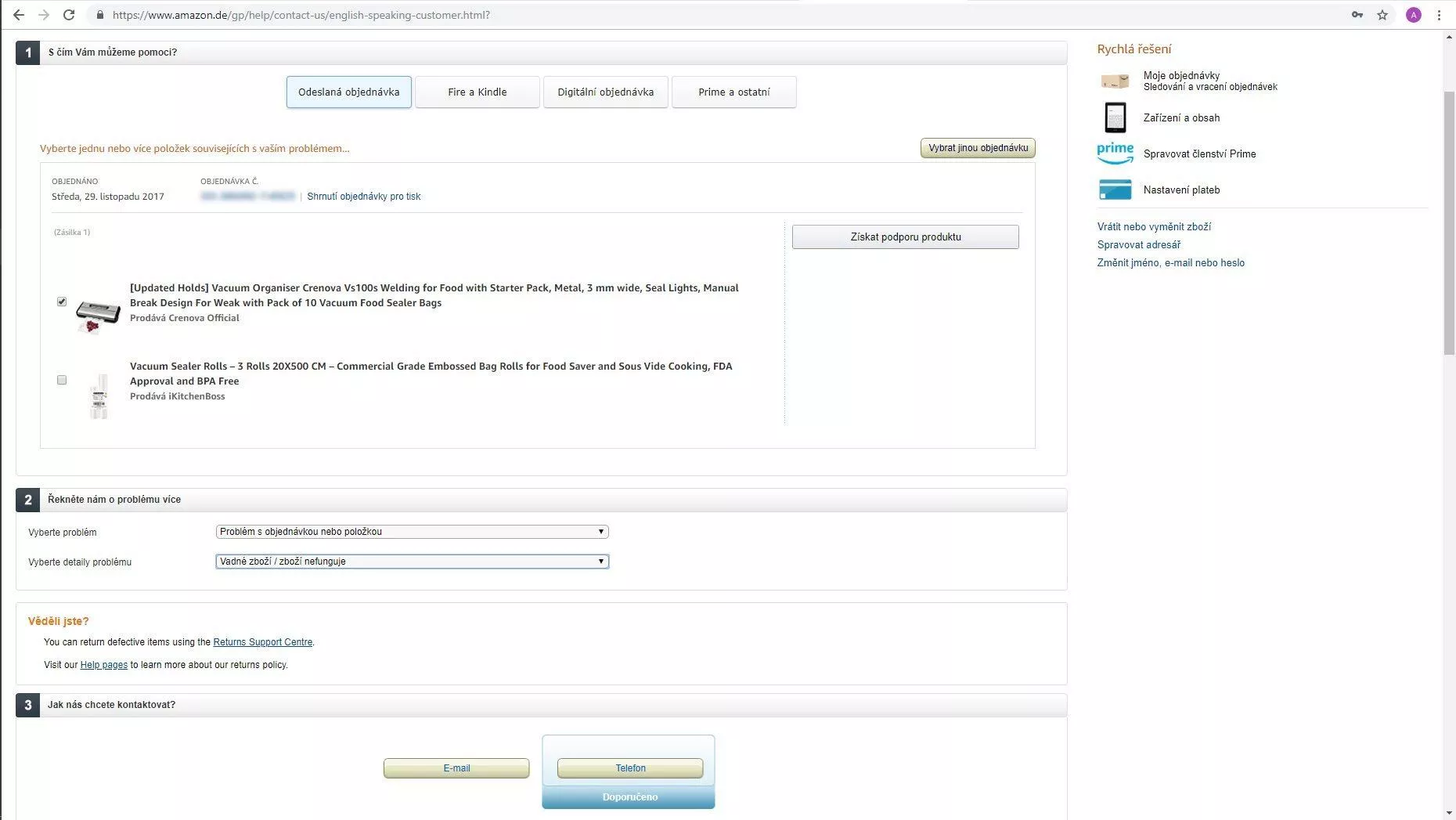The image size is (1456, 820).
Task: Go back in the browser
Action: [x=19, y=15]
